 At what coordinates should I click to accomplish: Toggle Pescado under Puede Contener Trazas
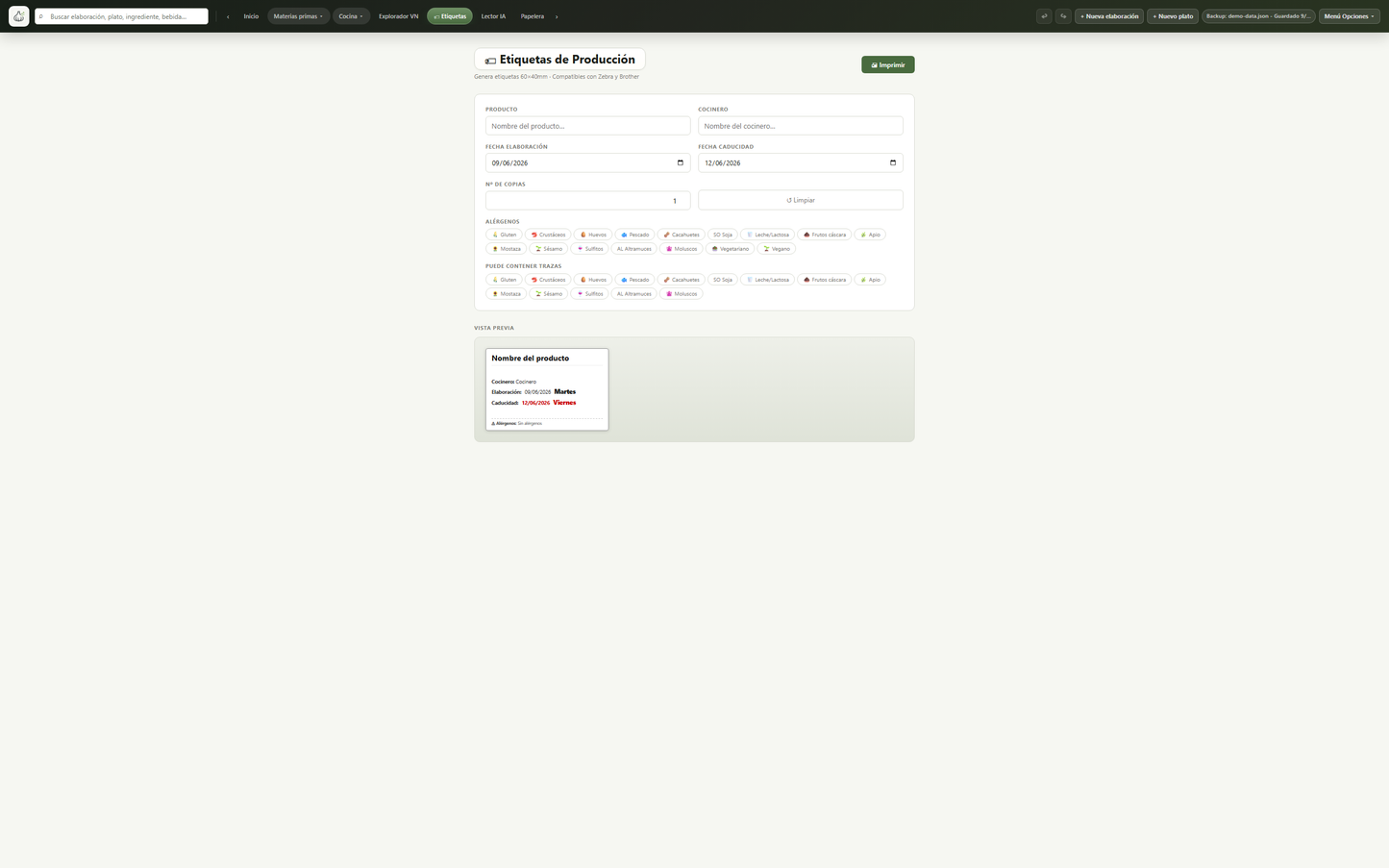pyautogui.click(x=634, y=280)
